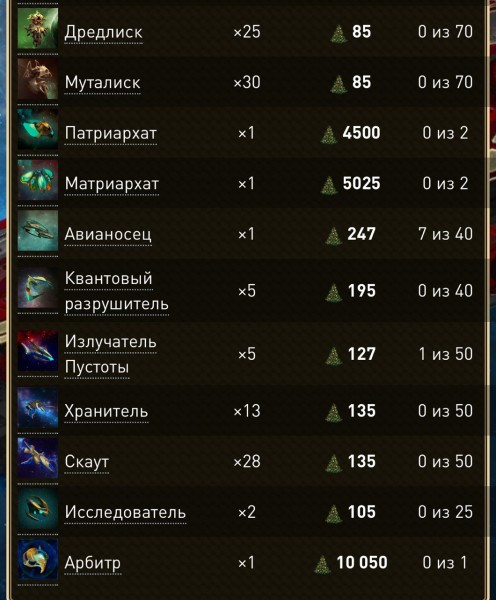Open the Арбитр name link
Screen dimensions: 496x600
tap(93, 563)
